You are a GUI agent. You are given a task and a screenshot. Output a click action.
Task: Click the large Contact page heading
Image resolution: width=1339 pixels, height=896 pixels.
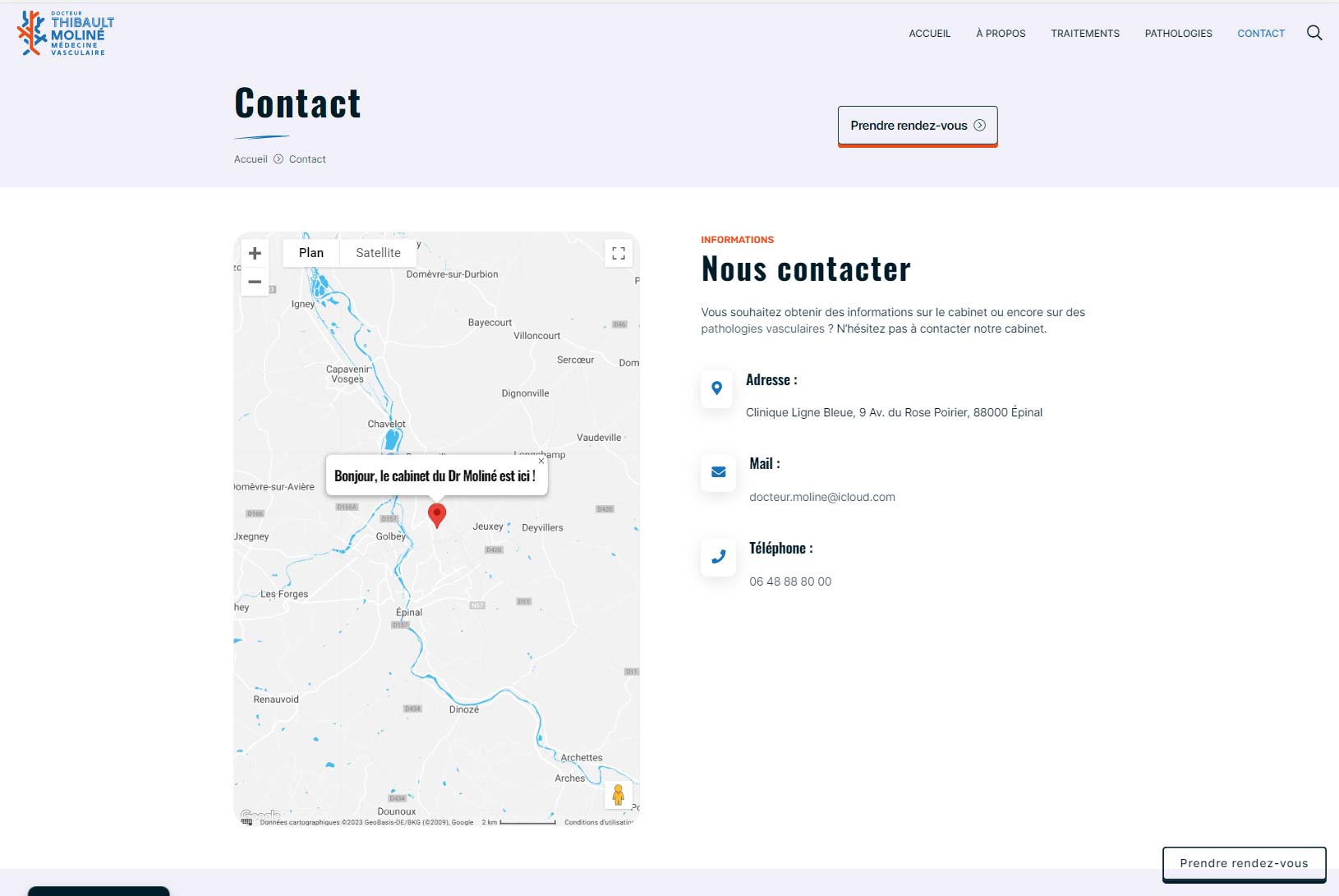pyautogui.click(x=297, y=103)
